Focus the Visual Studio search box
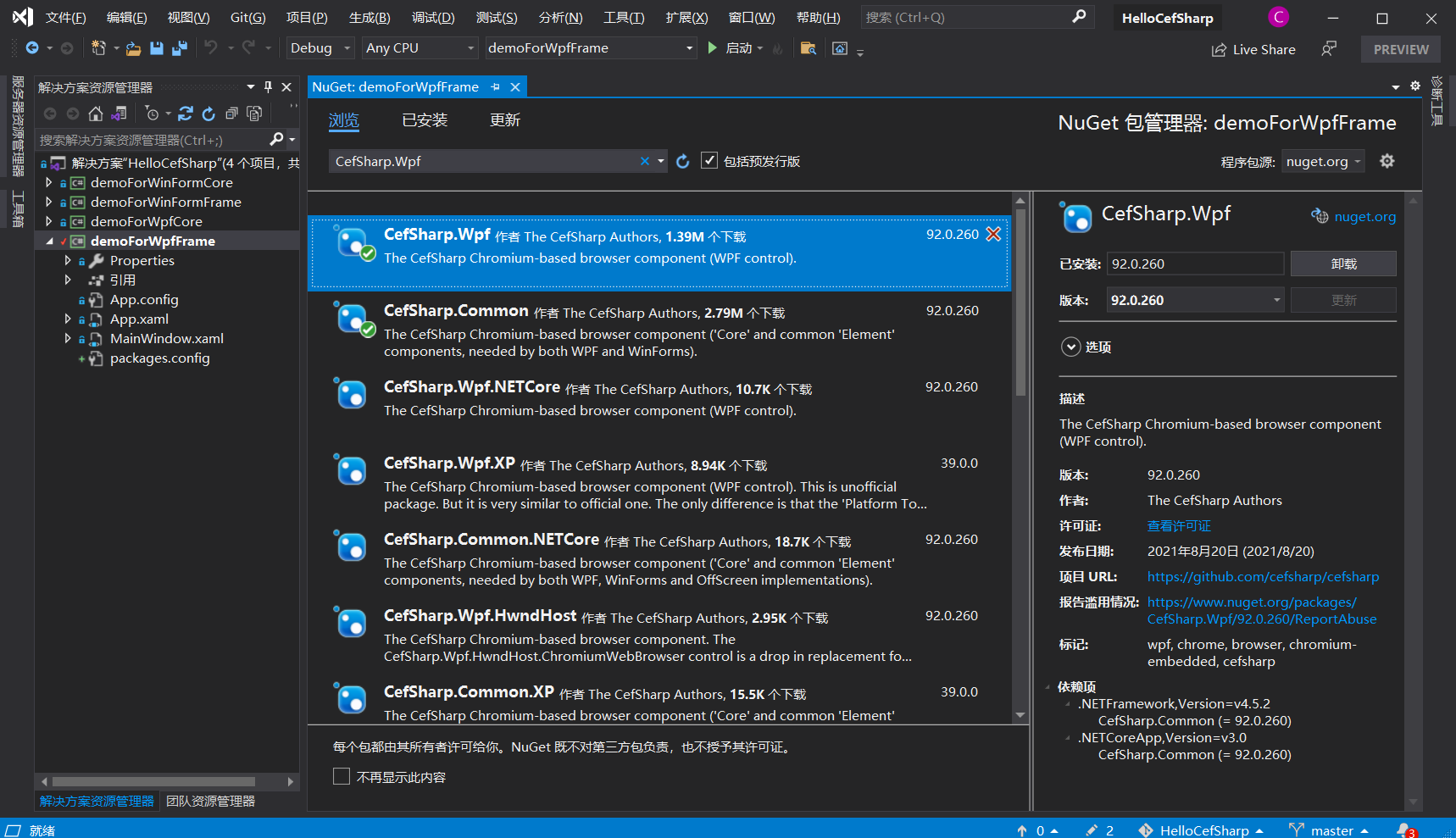 pyautogui.click(x=977, y=17)
